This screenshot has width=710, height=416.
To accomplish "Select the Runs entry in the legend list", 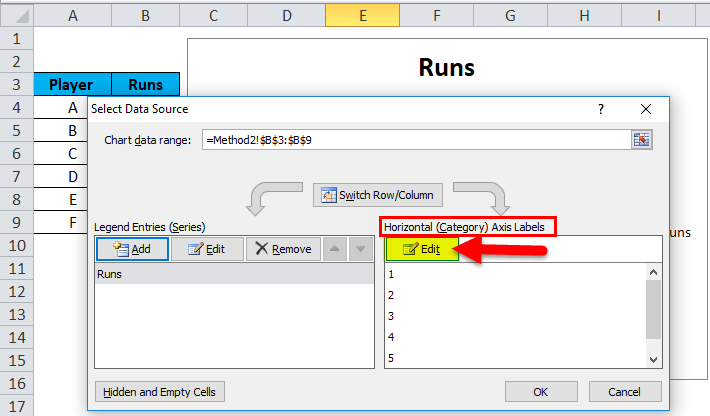I will pyautogui.click(x=234, y=274).
